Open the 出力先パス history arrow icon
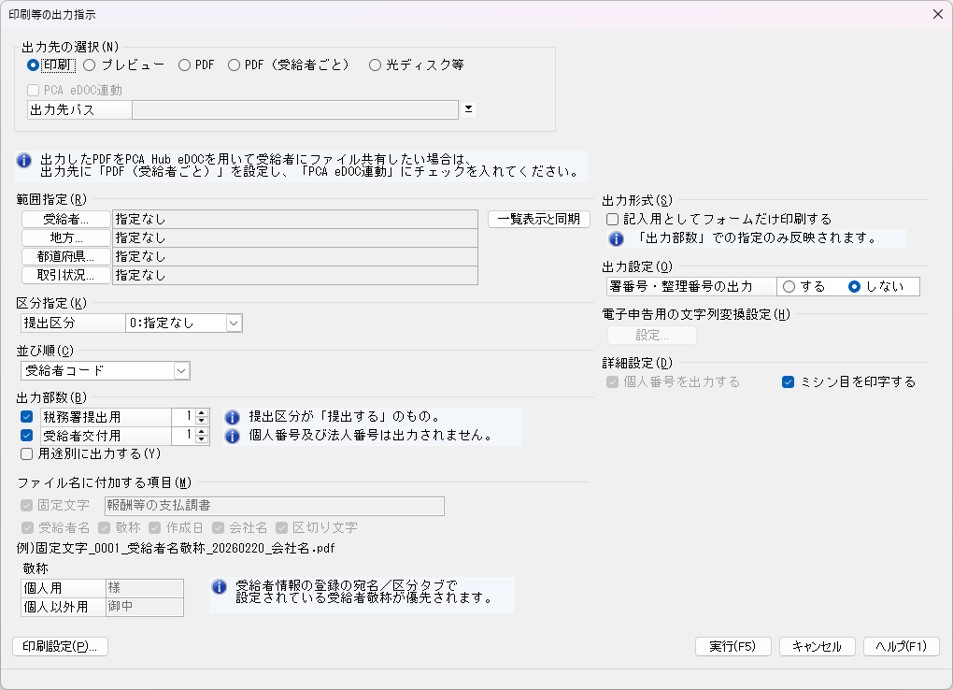This screenshot has width=953, height=690. tap(469, 109)
